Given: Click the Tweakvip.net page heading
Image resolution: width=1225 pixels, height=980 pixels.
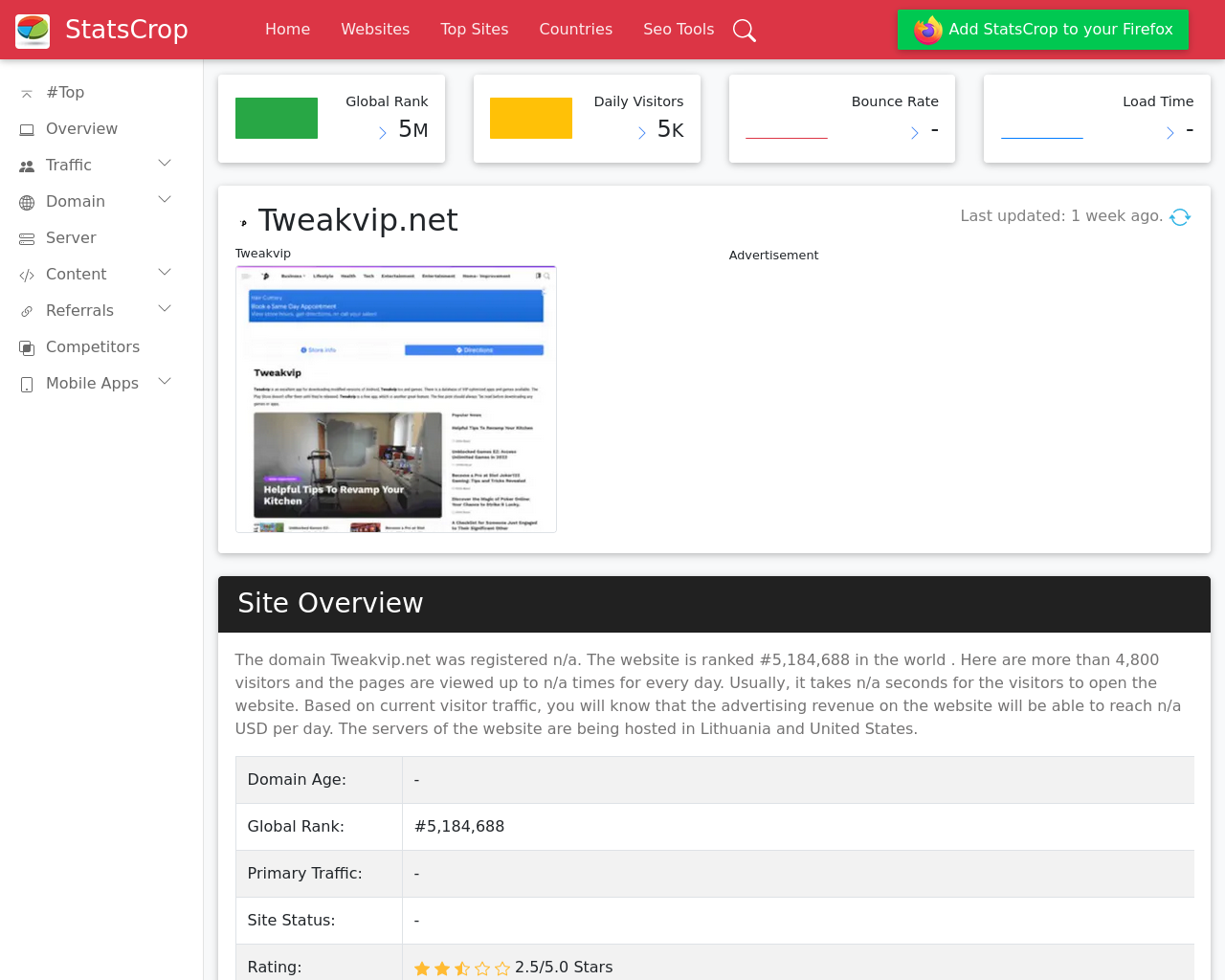Looking at the screenshot, I should click(x=358, y=220).
